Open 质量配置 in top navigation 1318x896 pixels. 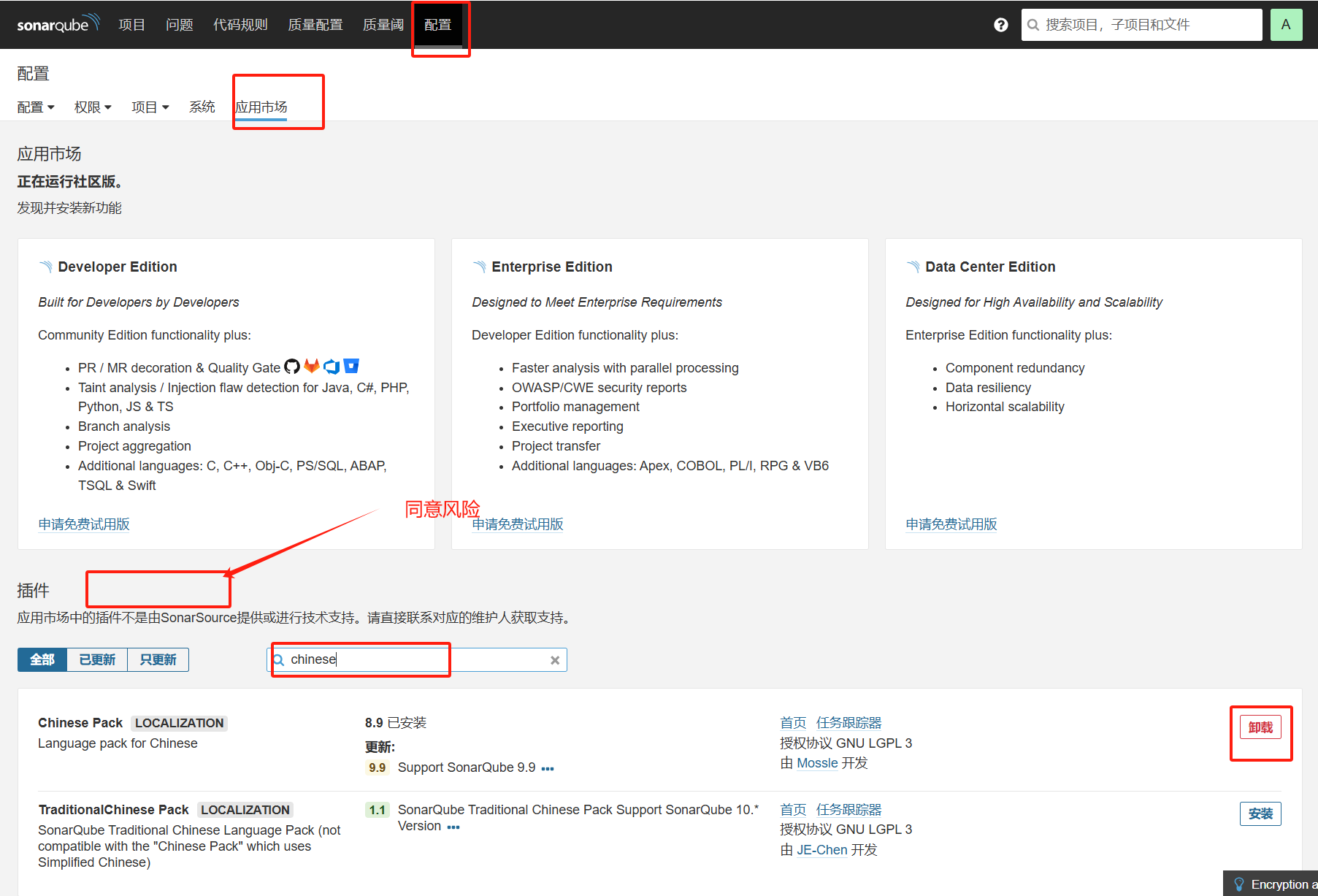coord(315,25)
